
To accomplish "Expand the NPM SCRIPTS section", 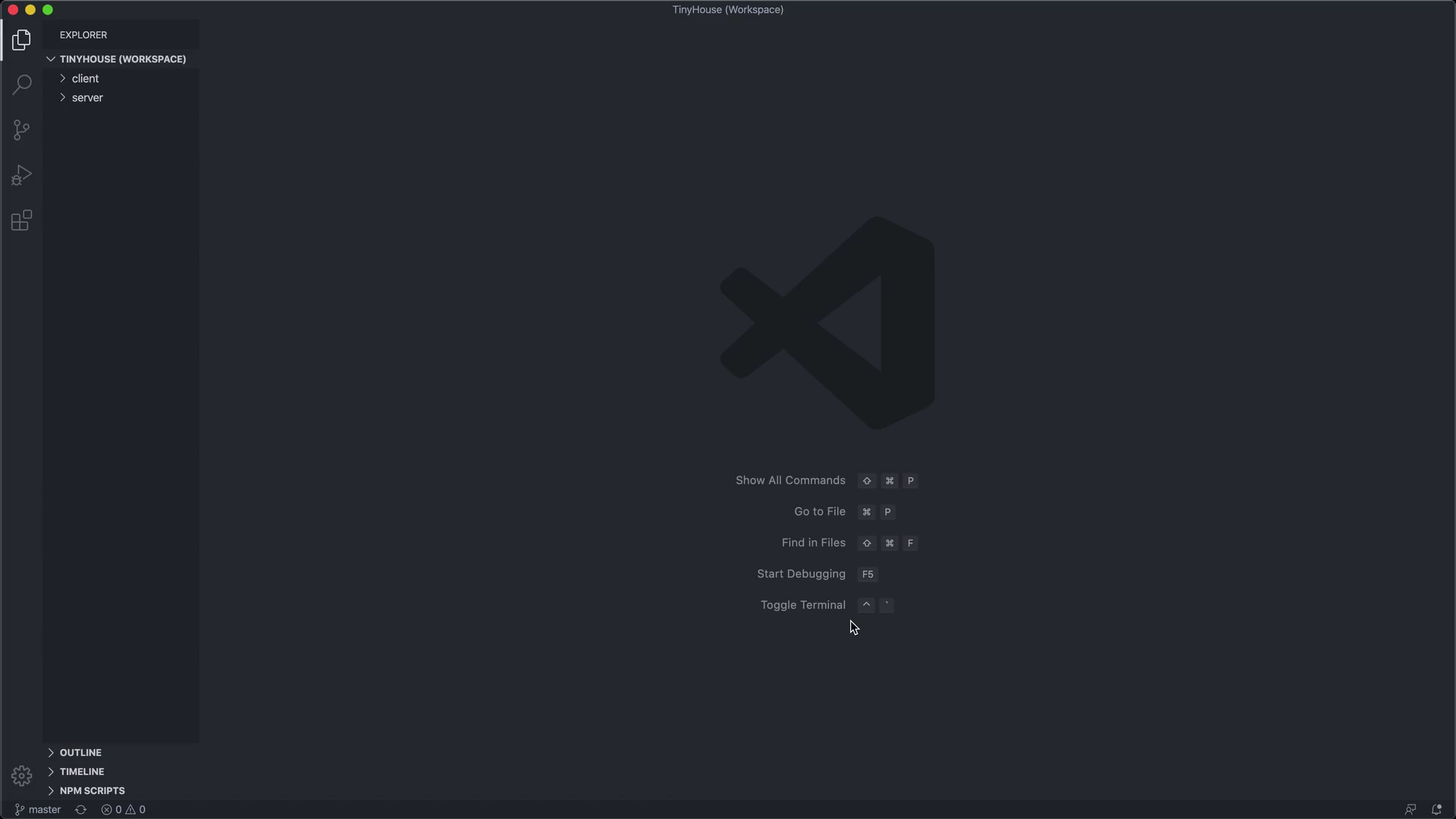I will (93, 790).
